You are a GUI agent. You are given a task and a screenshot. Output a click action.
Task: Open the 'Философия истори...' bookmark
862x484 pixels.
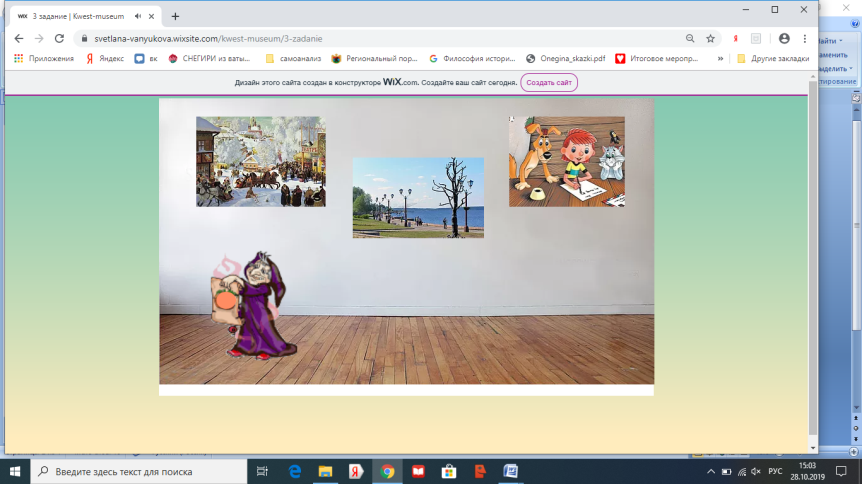(x=472, y=58)
